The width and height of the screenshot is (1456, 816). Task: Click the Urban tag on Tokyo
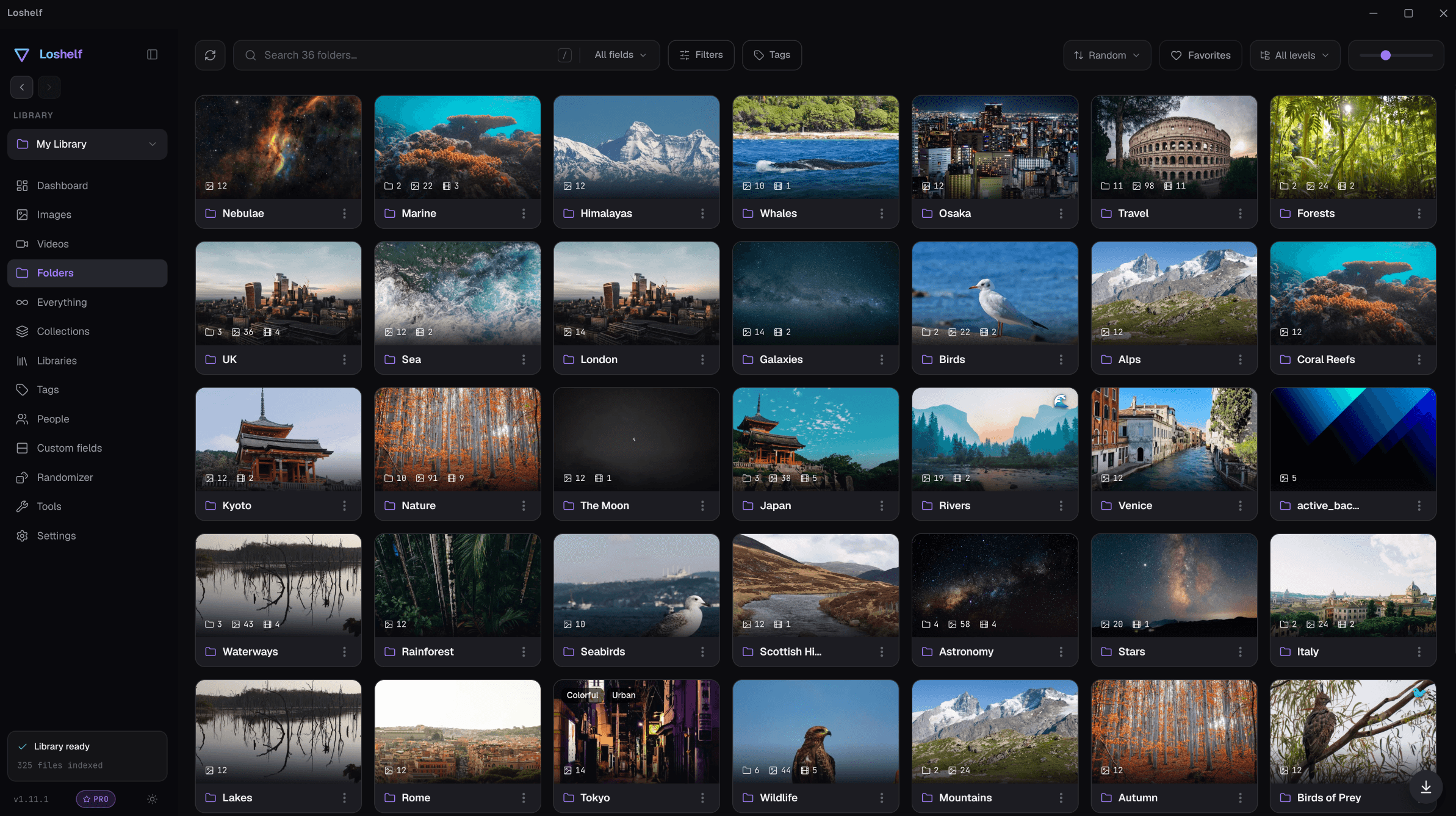coord(624,695)
